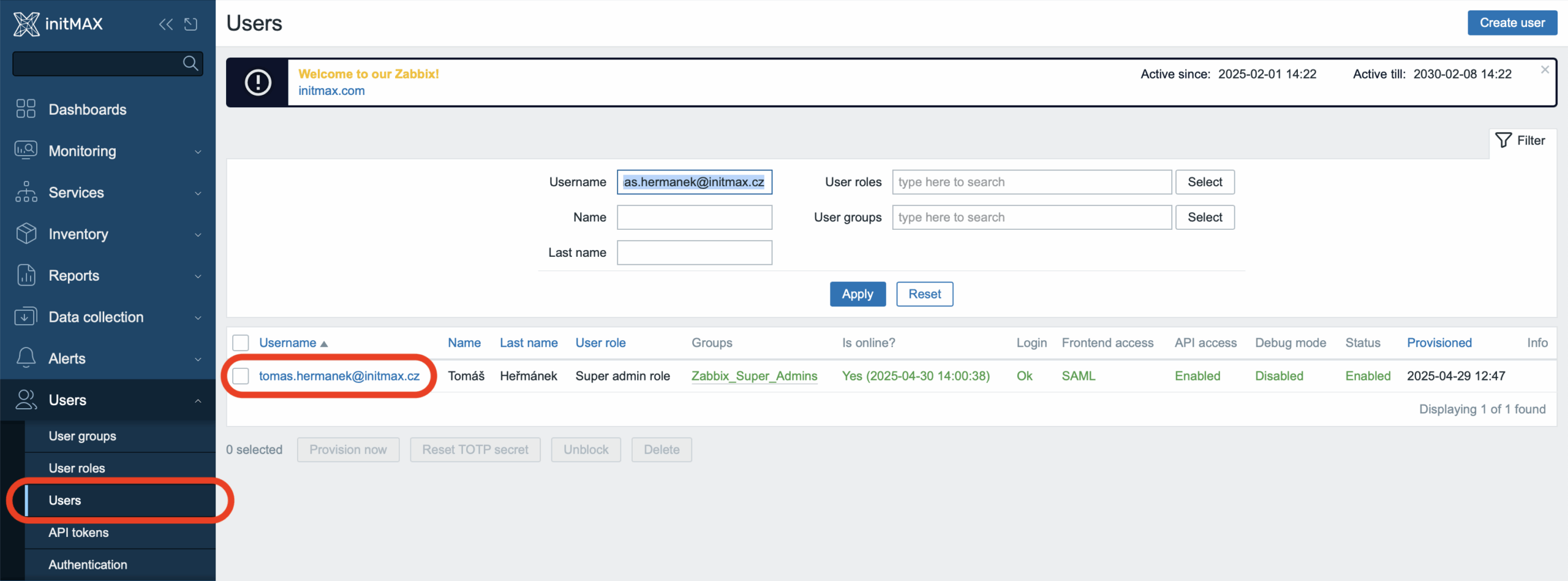1568x581 pixels.
Task: Click 'Displaying 1 of 1 found' text
Action: pos(1482,409)
